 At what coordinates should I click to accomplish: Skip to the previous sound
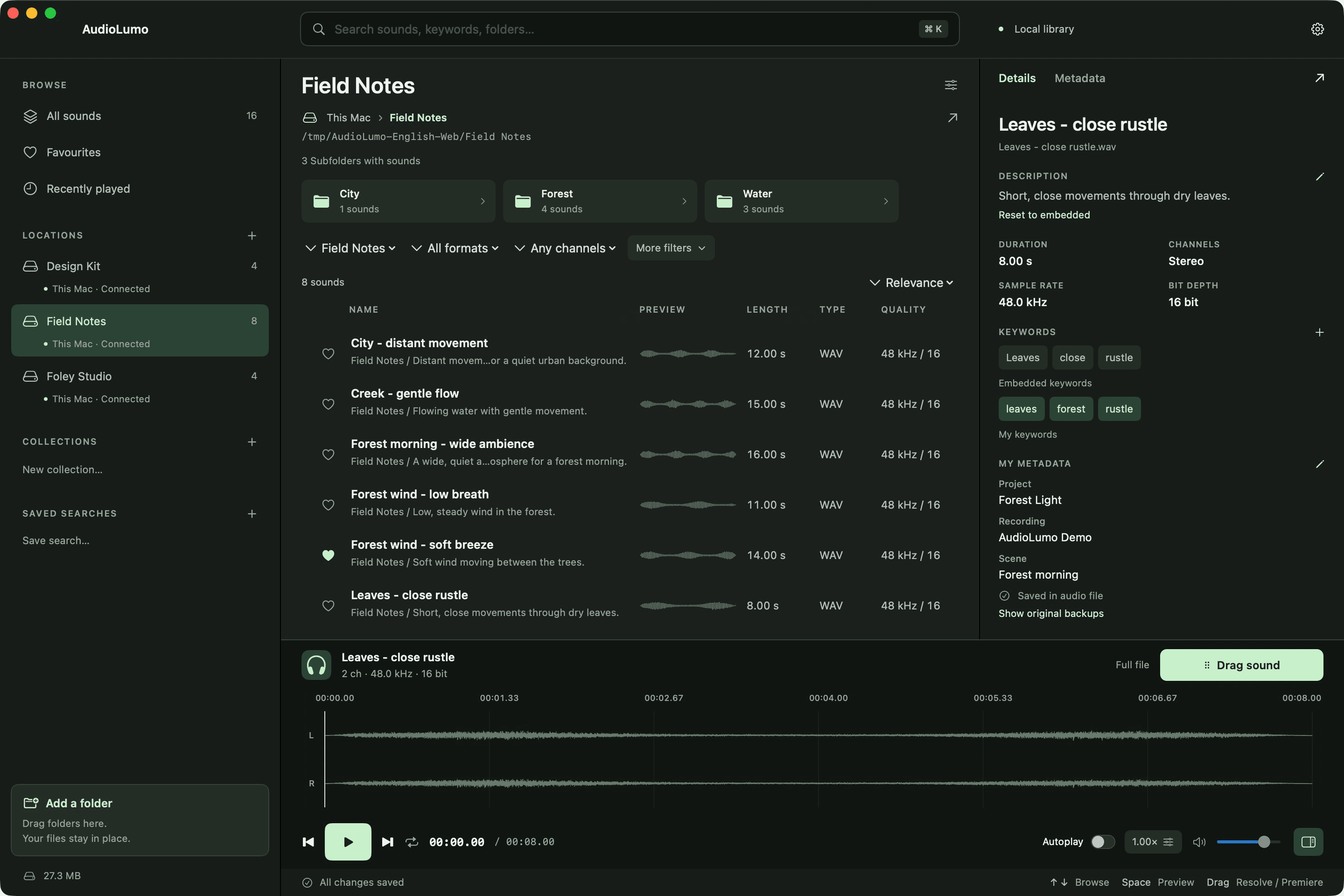click(x=308, y=842)
